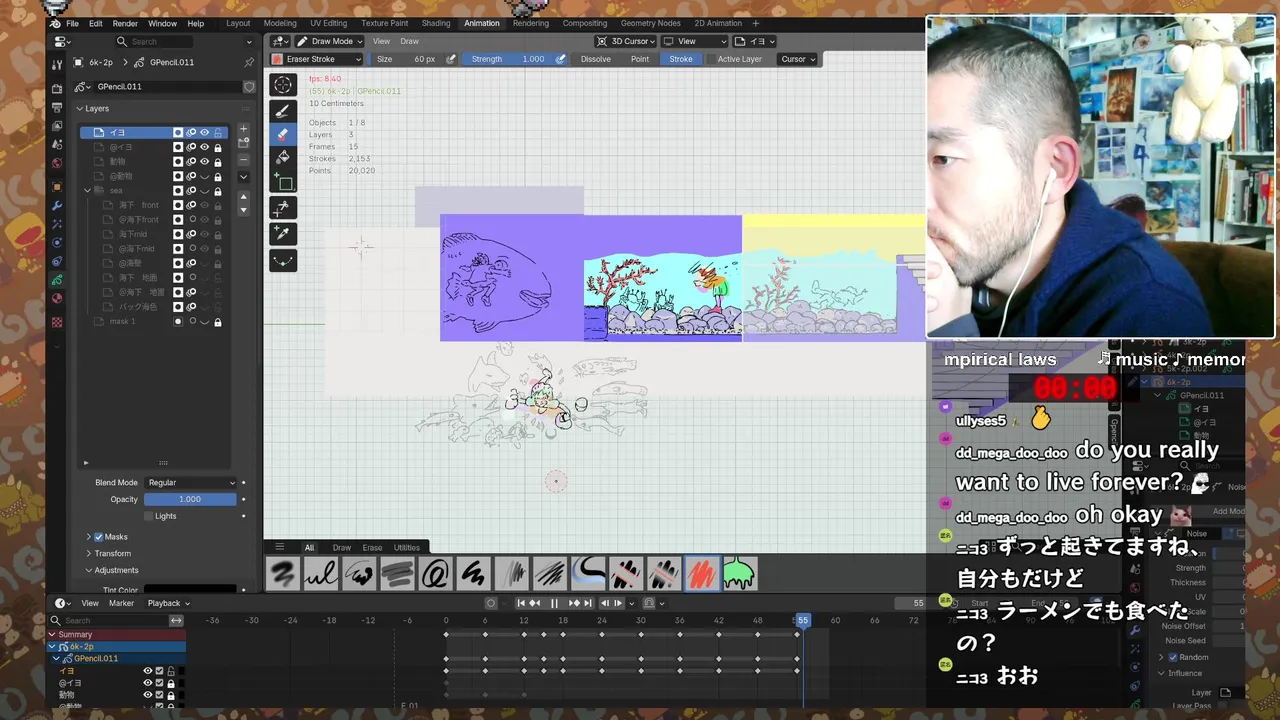This screenshot has height=720, width=1280.
Task: Jump to the first frame
Action: coord(521,603)
